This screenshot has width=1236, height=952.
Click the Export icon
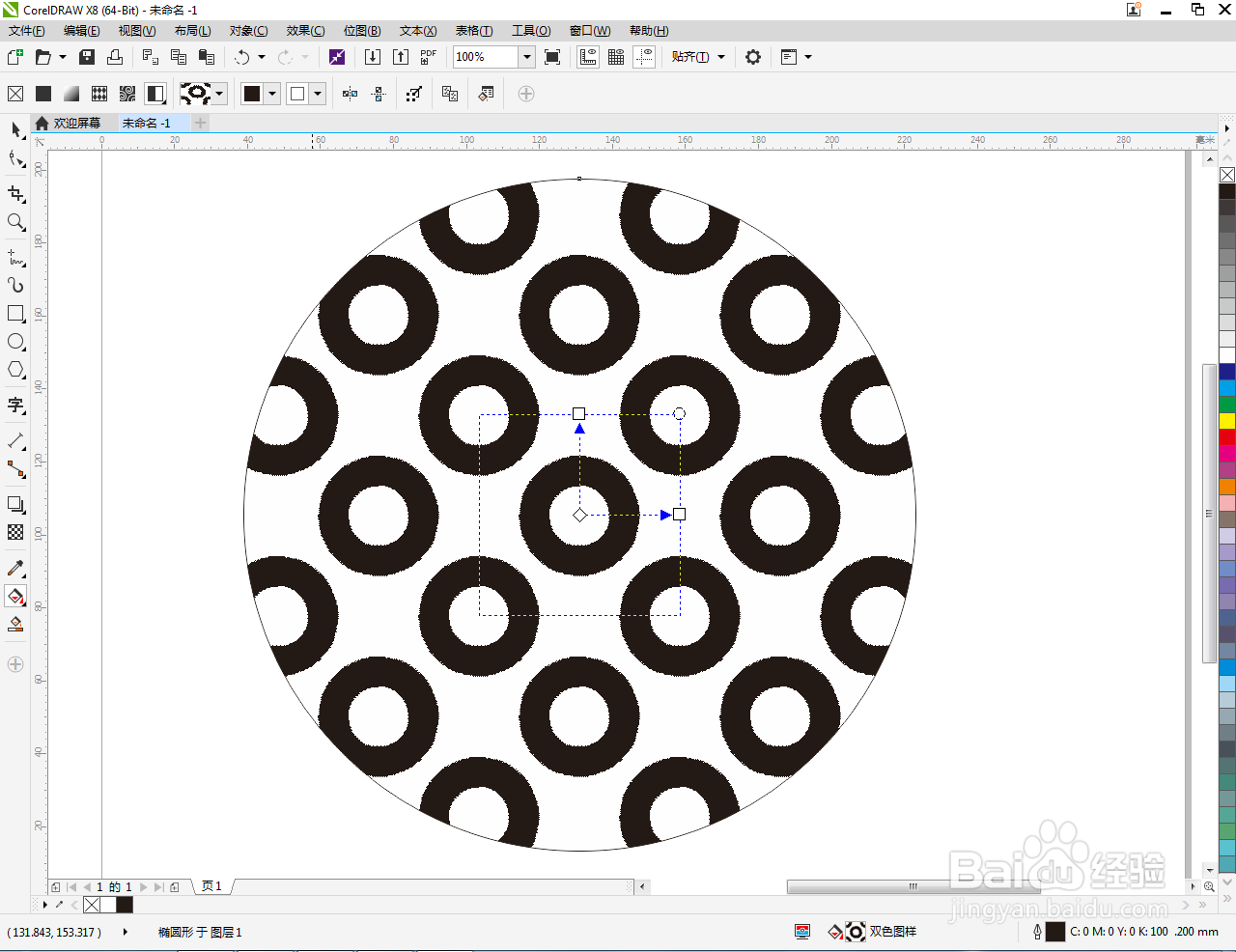pyautogui.click(x=401, y=57)
